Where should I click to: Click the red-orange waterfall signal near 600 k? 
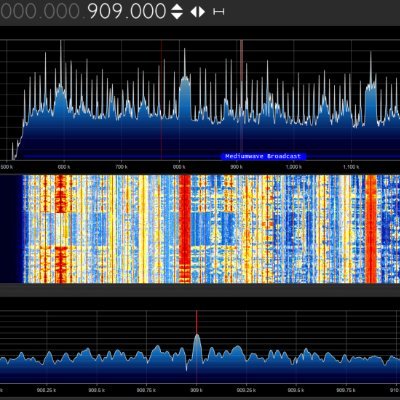(x=61, y=229)
